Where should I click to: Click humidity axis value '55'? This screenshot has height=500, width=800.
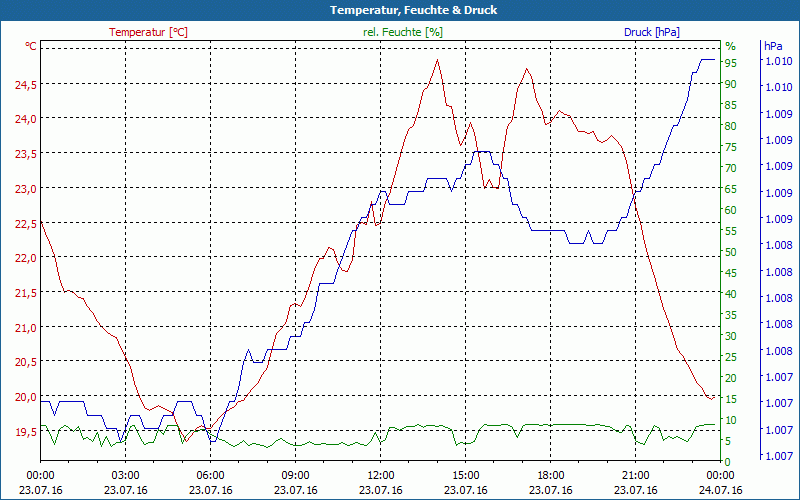point(731,231)
